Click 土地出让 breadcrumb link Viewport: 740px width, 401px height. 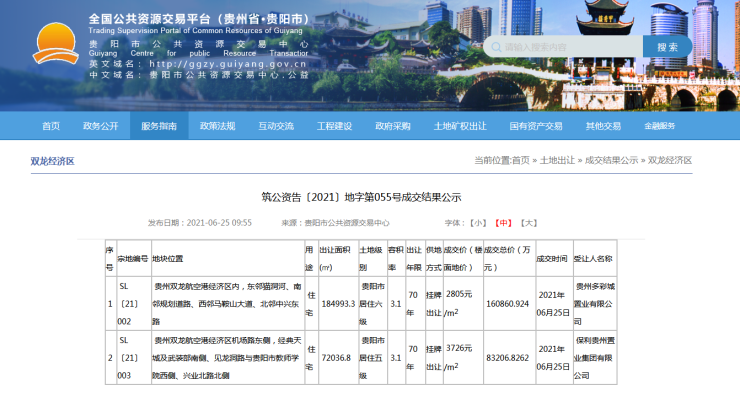(557, 160)
